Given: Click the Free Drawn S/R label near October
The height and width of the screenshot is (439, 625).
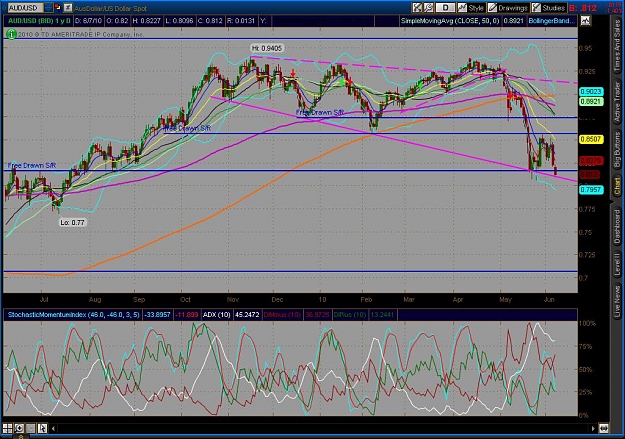Looking at the screenshot, I should pos(187,128).
